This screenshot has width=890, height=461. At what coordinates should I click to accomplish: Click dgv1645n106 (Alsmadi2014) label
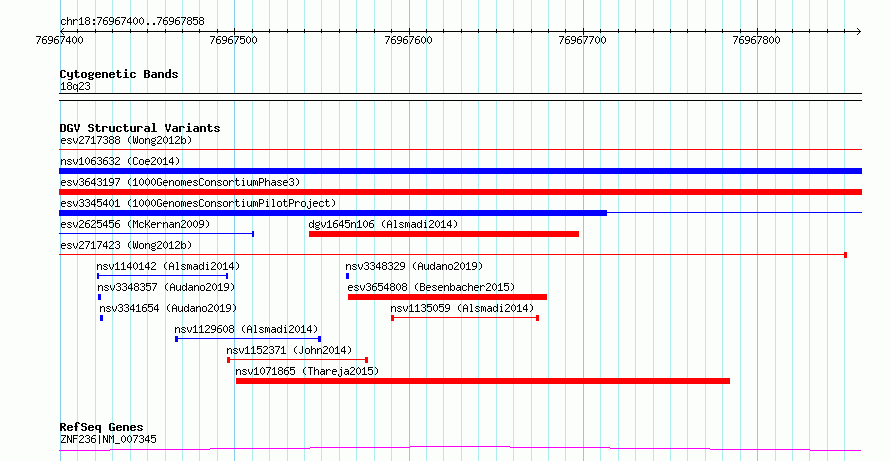point(383,224)
